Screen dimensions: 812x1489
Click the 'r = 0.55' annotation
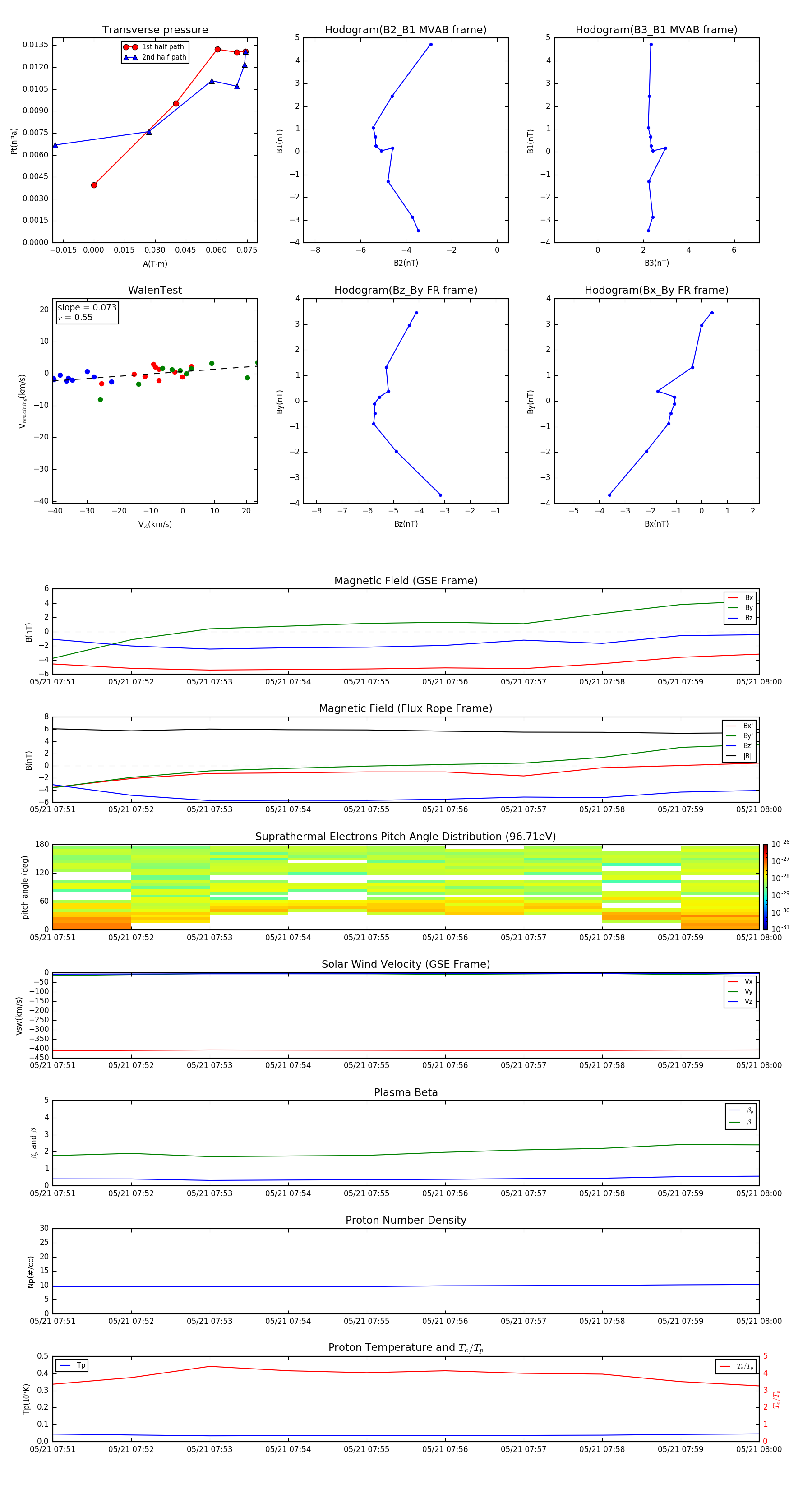click(x=75, y=317)
